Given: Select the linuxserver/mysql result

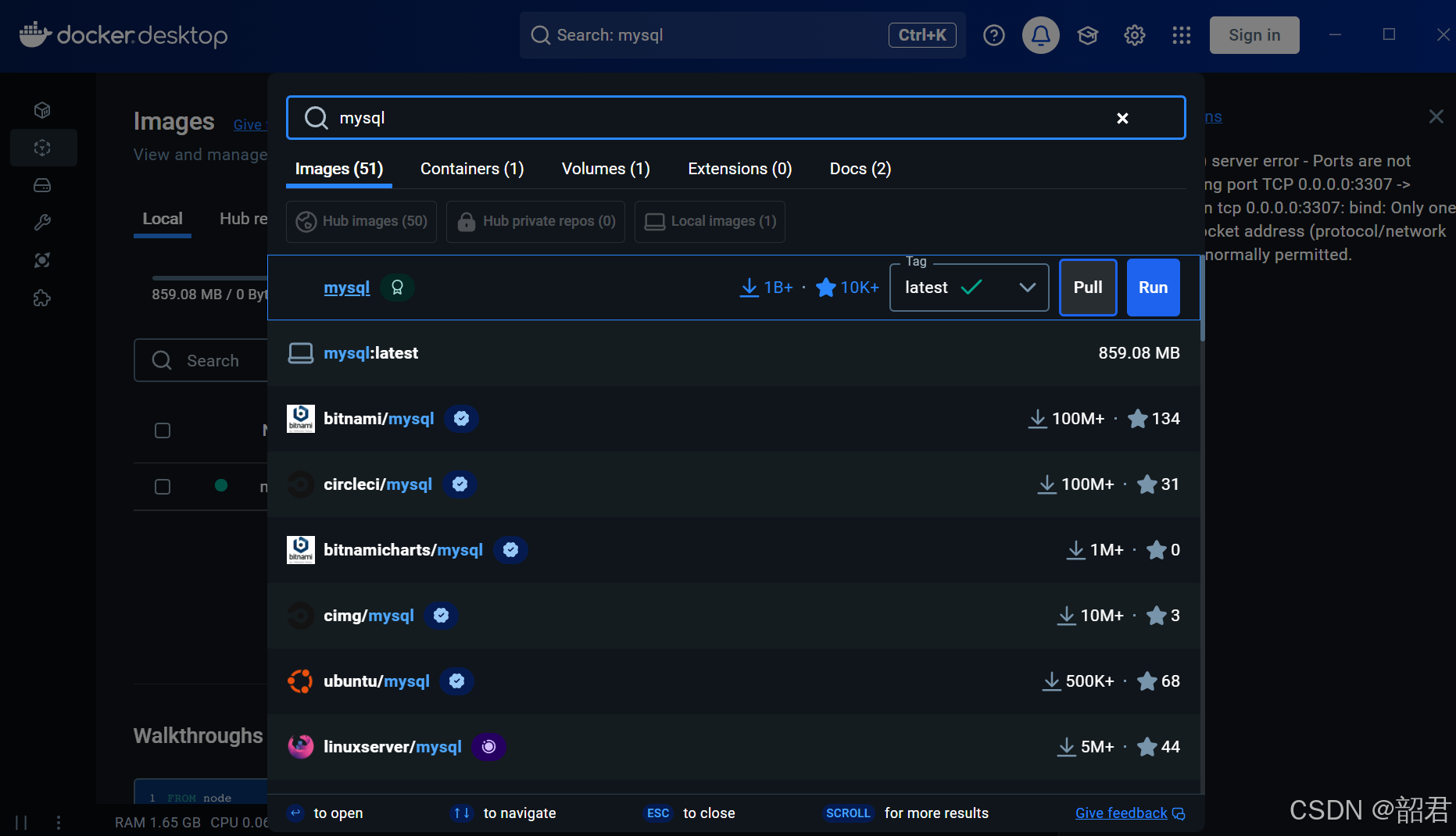Looking at the screenshot, I should [734, 747].
